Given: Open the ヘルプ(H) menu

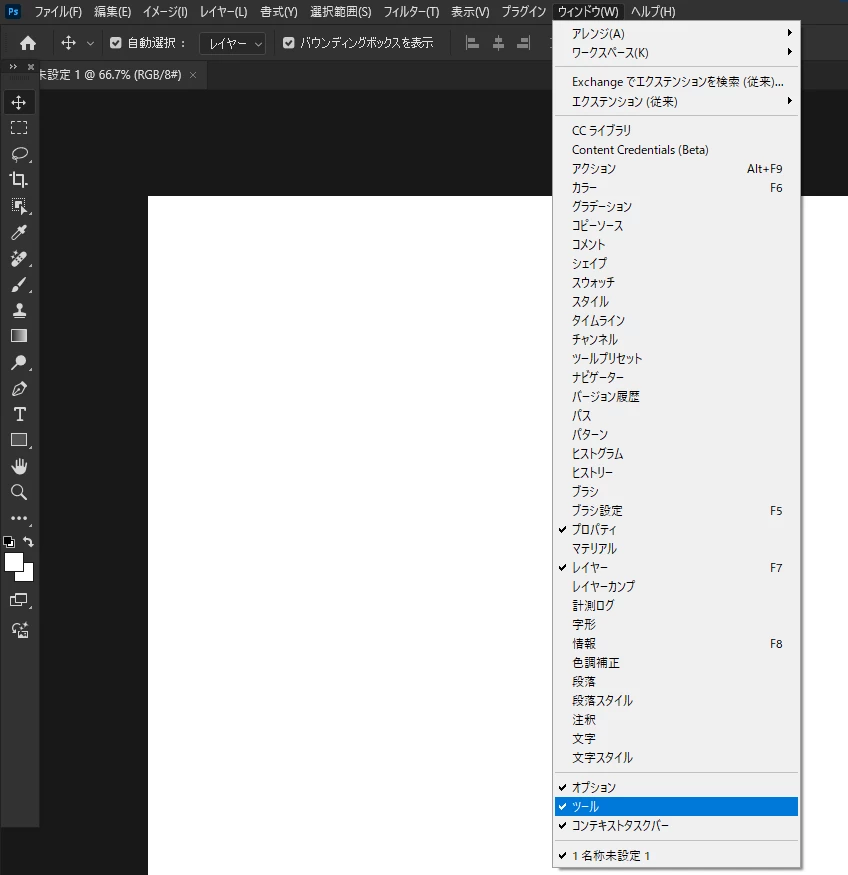Looking at the screenshot, I should 653,11.
